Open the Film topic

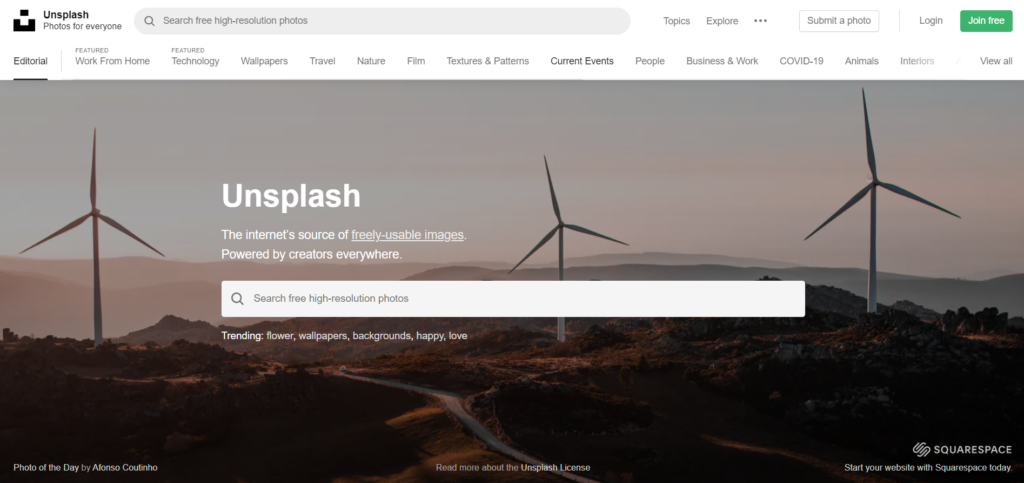pyautogui.click(x=416, y=61)
